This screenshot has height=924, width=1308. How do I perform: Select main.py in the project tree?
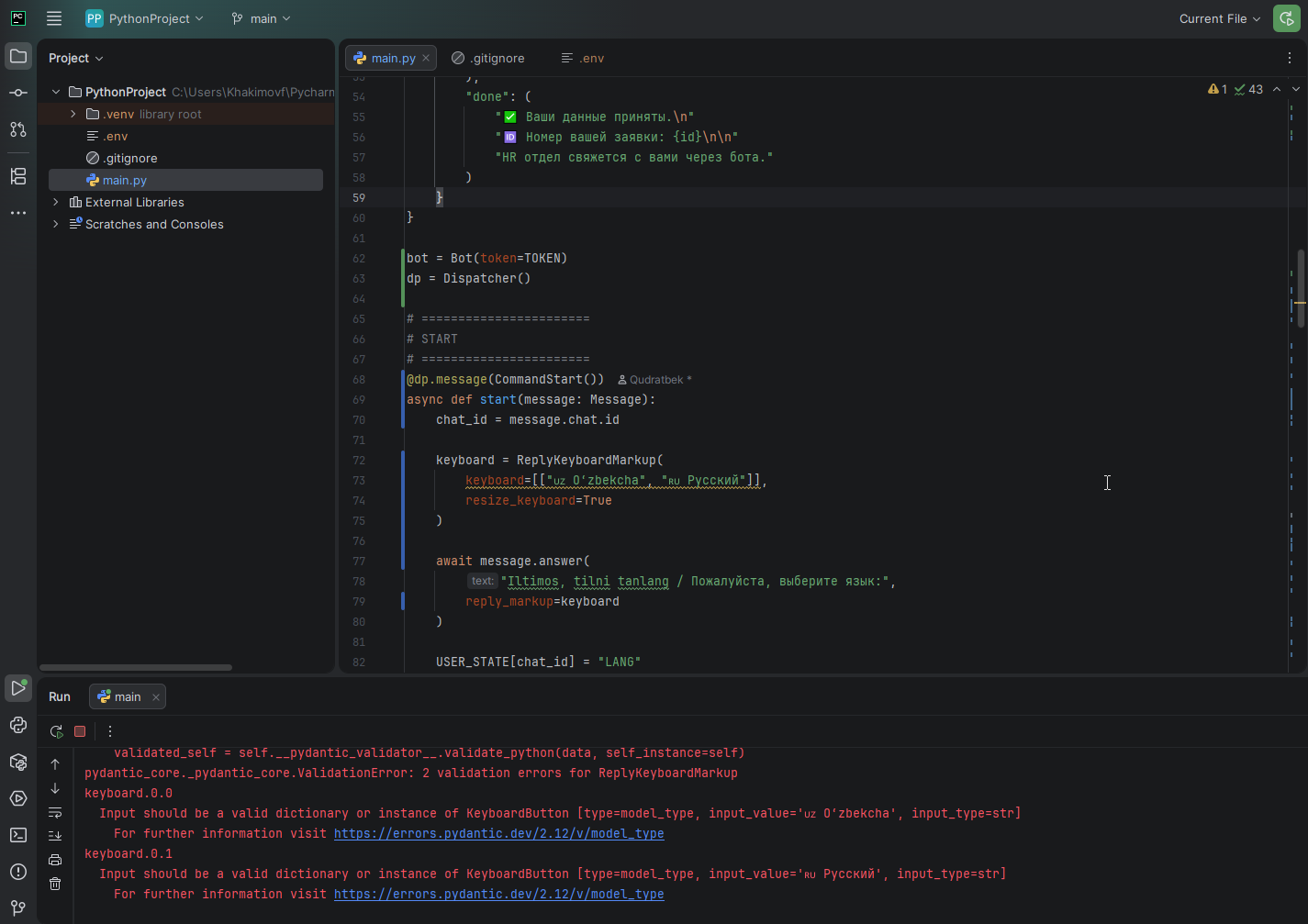[x=124, y=180]
